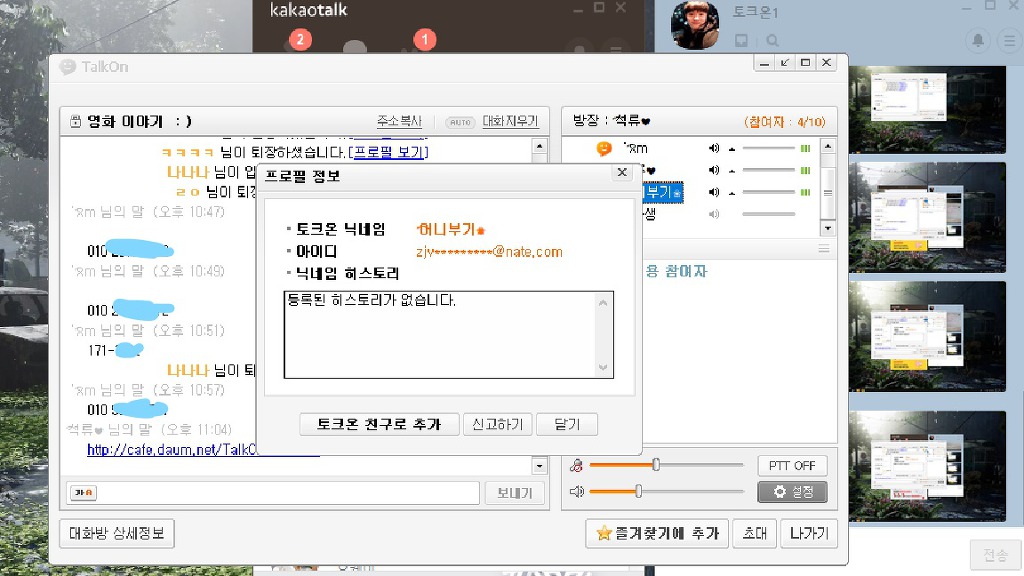Screen dimensions: 1024x576
Task: Open 설정 settings button
Action: [x=792, y=492]
